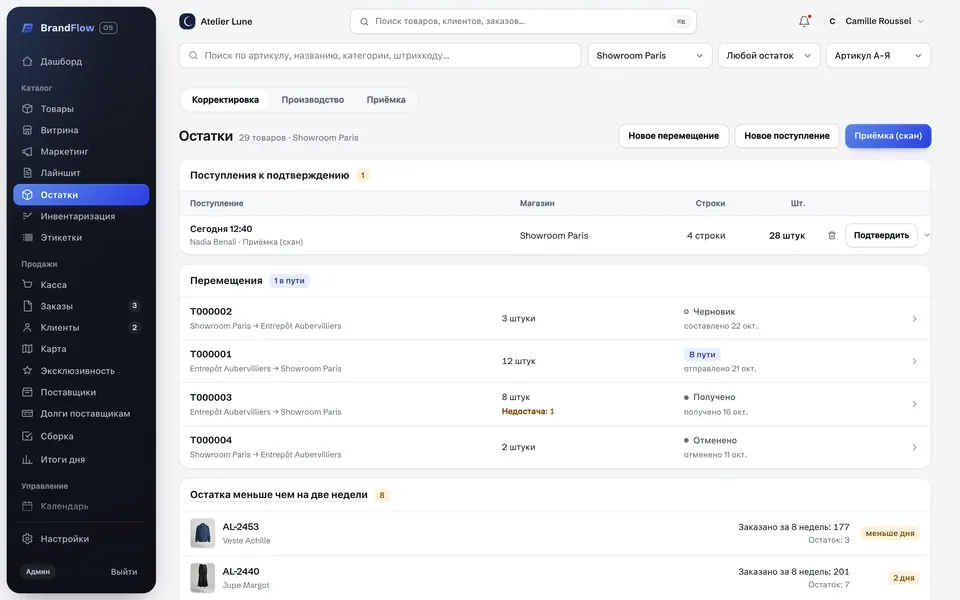The height and width of the screenshot is (600, 960).
Task: Open transfer T000004 row chevron
Action: (914, 448)
